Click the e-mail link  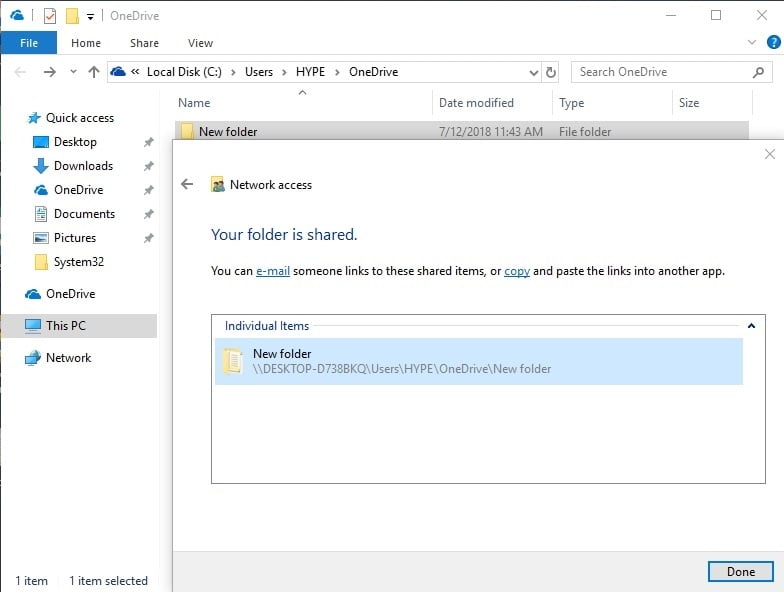point(273,271)
